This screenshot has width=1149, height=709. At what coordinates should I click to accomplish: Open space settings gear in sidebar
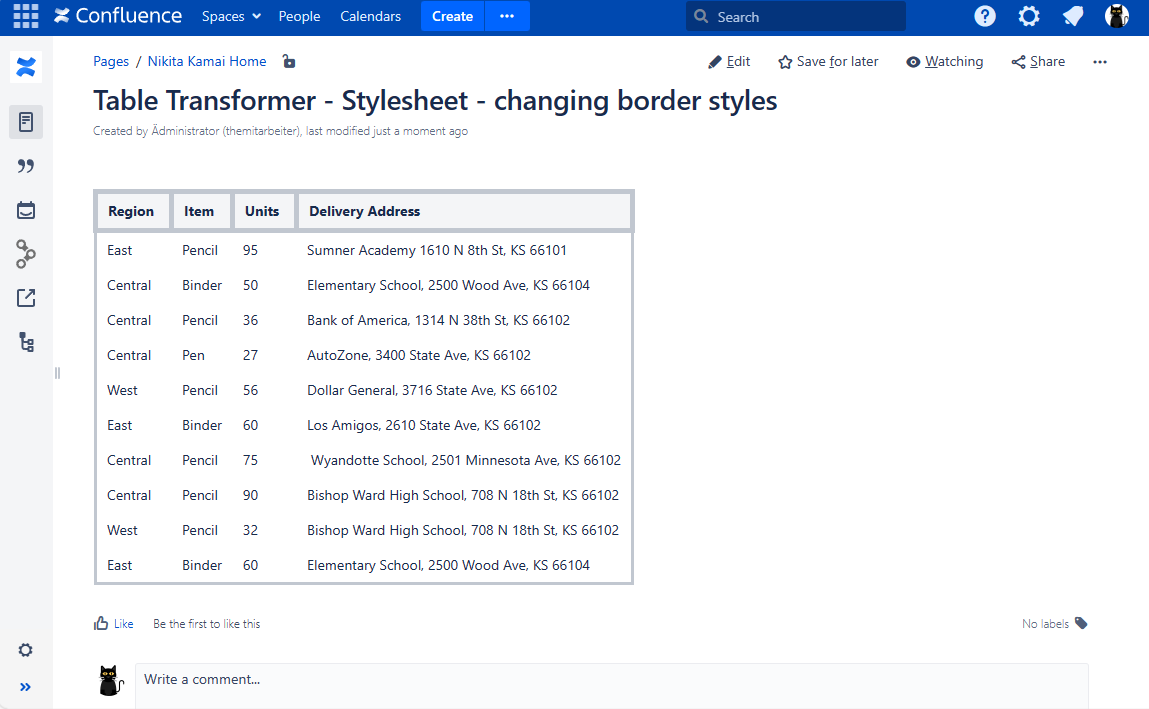click(x=26, y=650)
